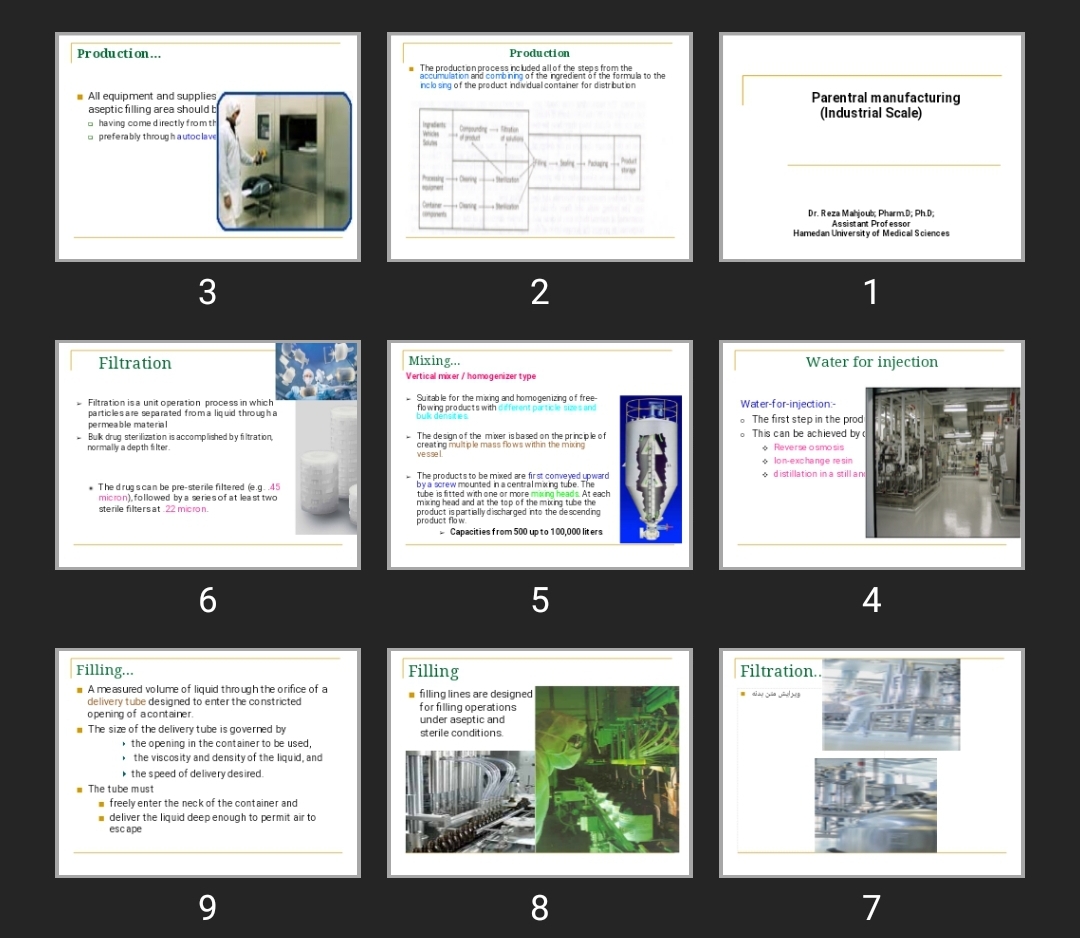
Task: Open the Production flowchart slide thumbnail
Action: tap(539, 147)
